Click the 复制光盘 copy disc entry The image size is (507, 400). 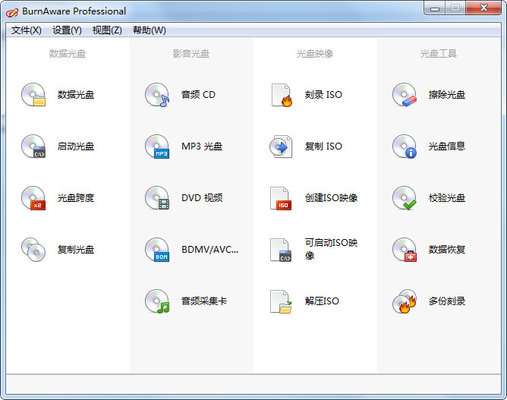[58, 250]
